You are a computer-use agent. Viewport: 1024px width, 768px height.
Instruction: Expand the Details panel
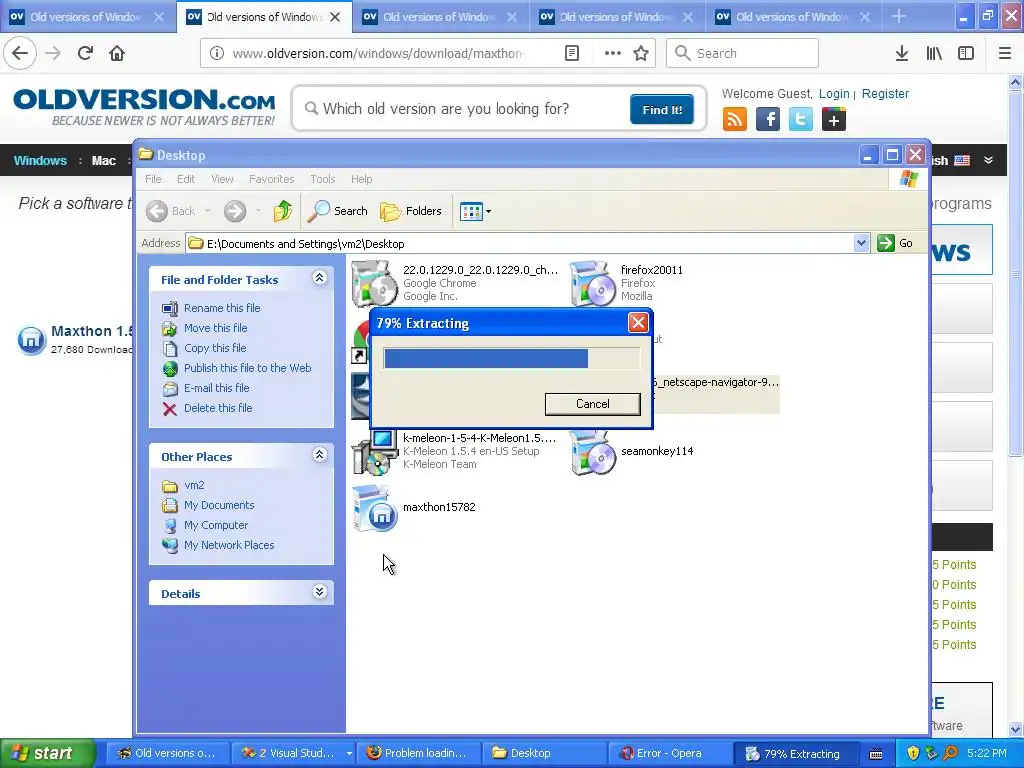319,592
